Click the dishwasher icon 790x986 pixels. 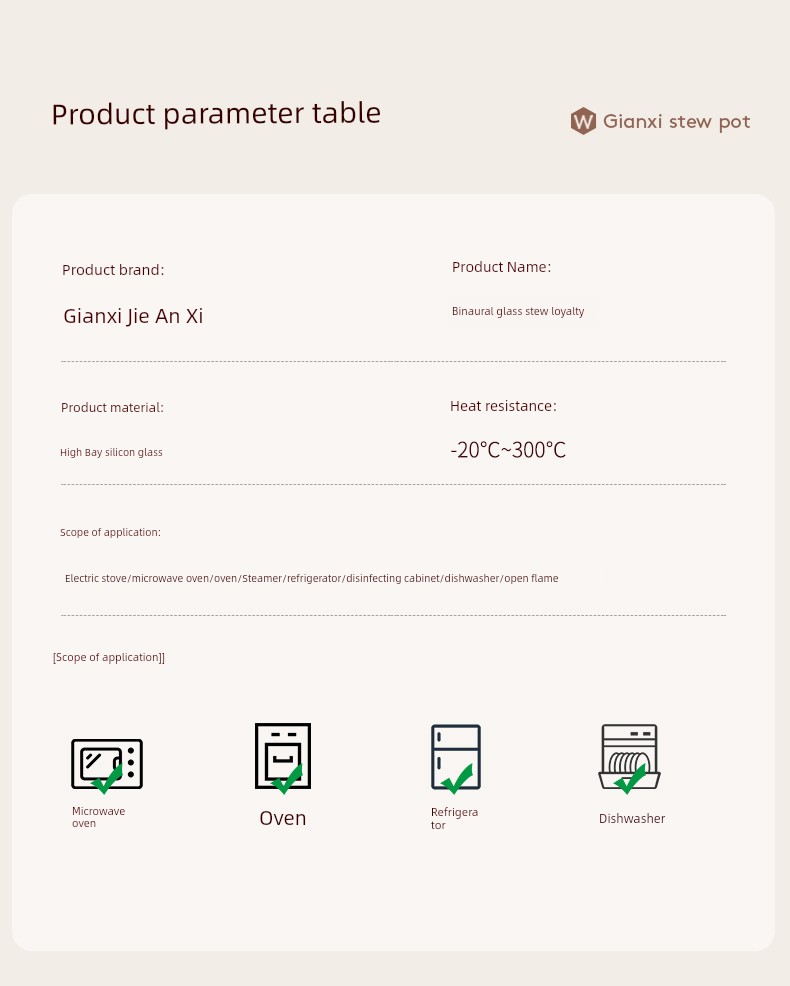coord(630,757)
